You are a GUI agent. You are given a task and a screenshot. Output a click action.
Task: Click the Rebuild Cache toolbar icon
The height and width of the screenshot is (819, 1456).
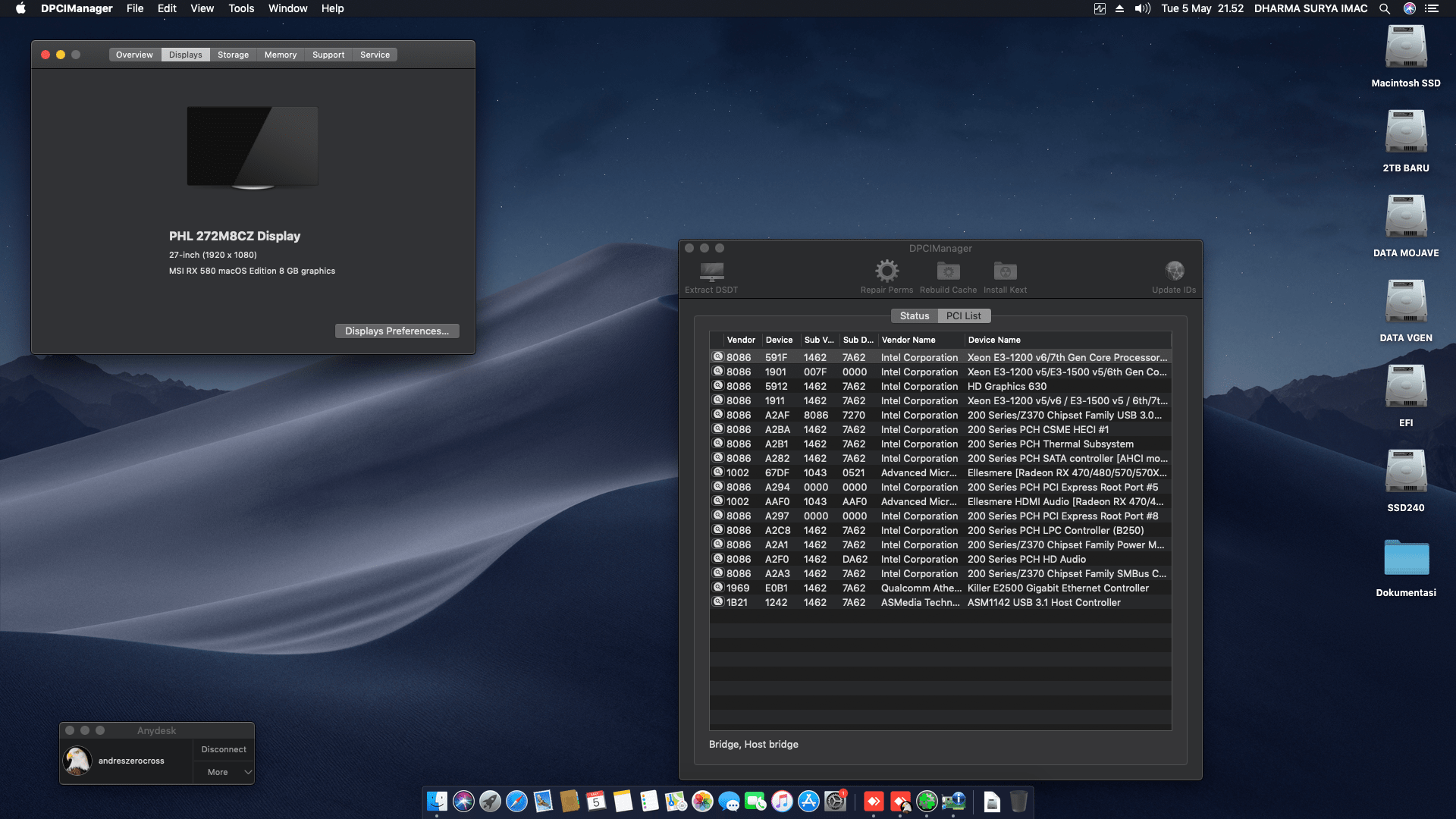(x=948, y=271)
